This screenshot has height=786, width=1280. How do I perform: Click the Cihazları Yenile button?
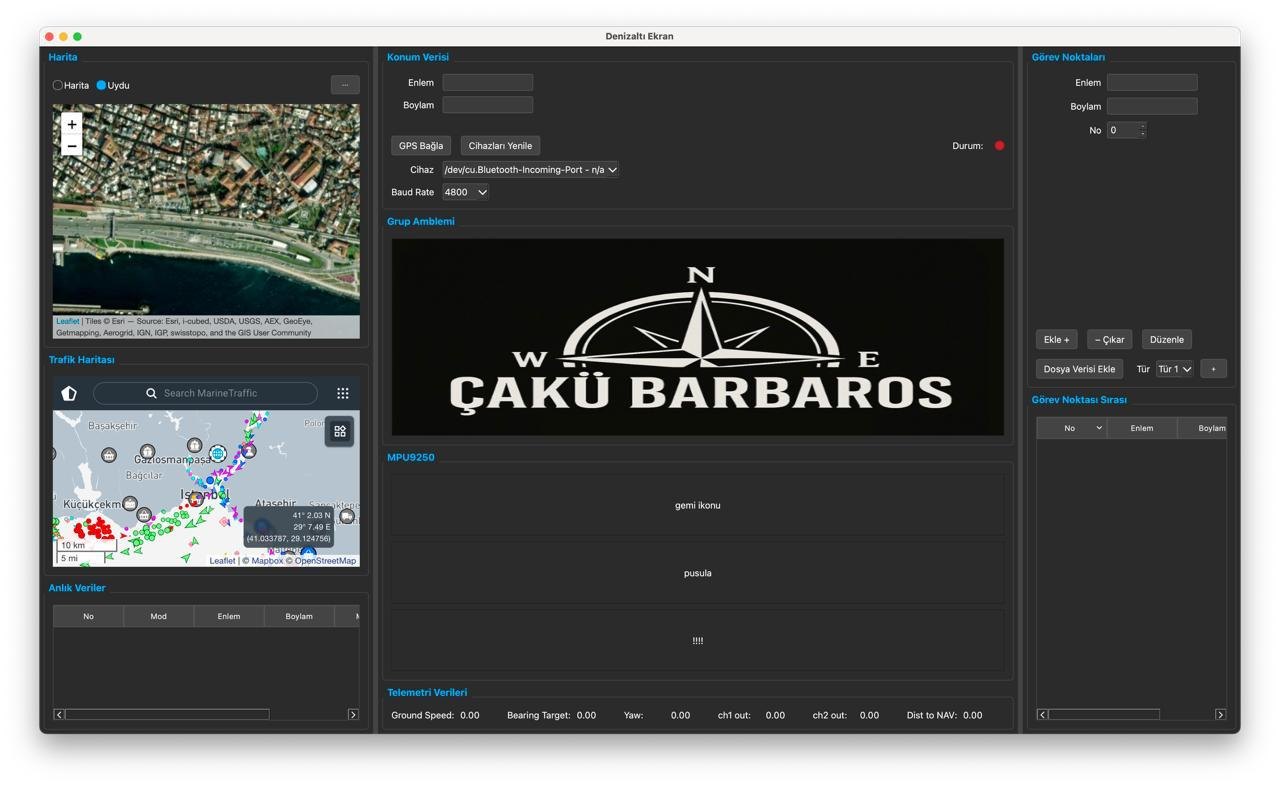[500, 146]
